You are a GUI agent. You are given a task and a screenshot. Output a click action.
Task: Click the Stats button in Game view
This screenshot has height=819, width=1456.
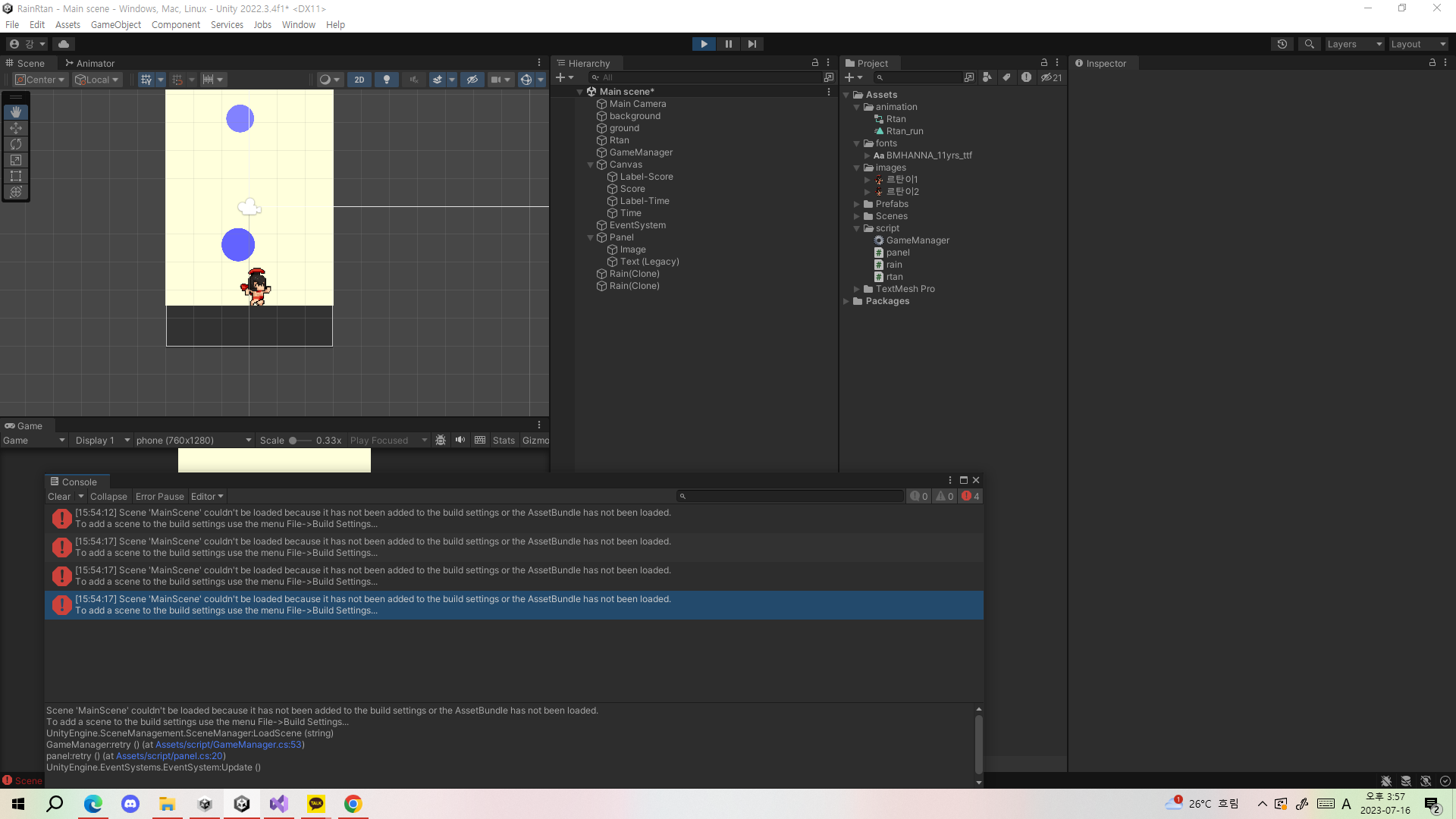(504, 441)
